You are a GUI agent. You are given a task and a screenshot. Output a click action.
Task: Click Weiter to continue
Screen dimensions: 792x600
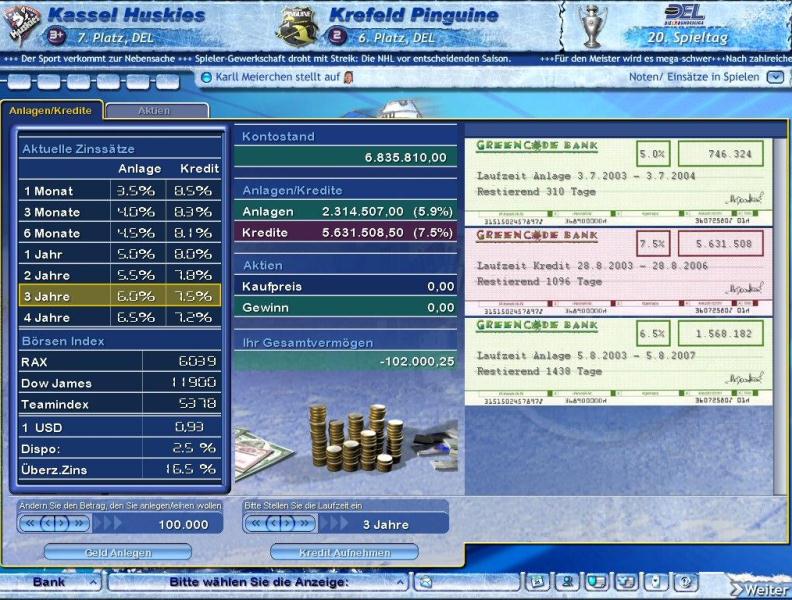click(758, 589)
